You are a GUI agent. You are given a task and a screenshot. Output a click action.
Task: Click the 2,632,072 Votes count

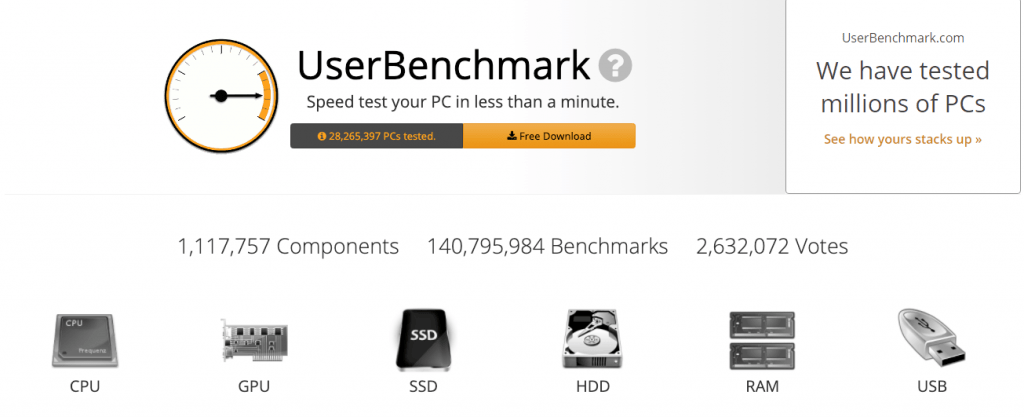click(x=772, y=247)
